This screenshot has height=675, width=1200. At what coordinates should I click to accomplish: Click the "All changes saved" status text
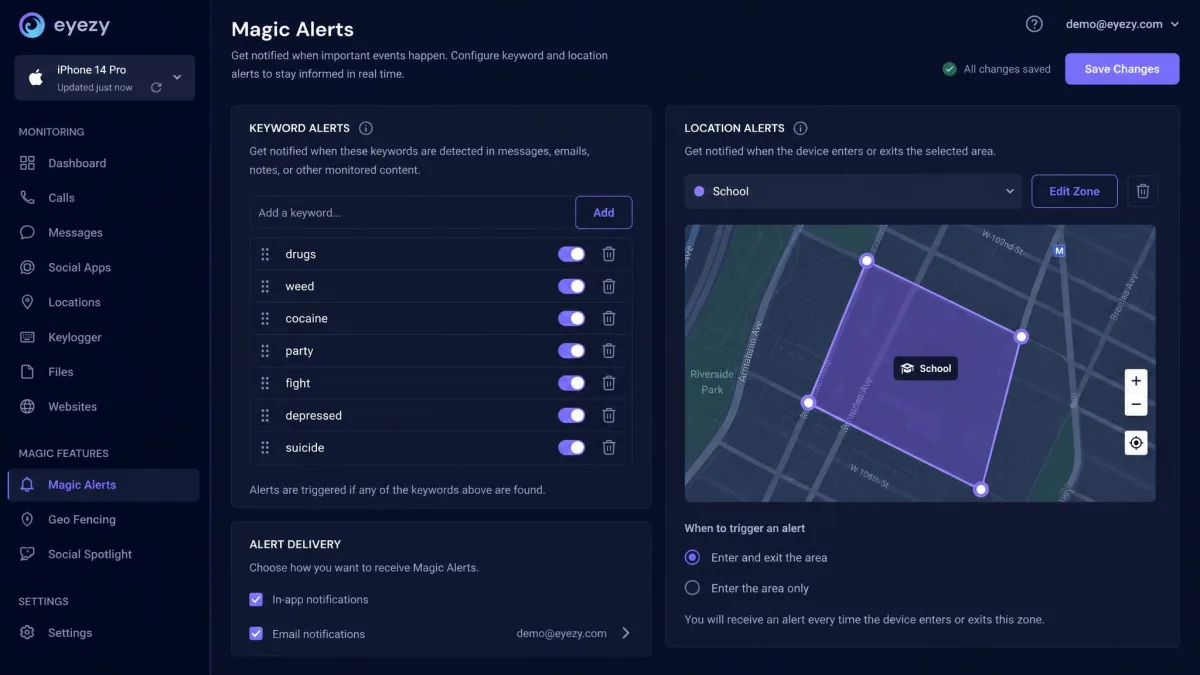[x=1007, y=69]
